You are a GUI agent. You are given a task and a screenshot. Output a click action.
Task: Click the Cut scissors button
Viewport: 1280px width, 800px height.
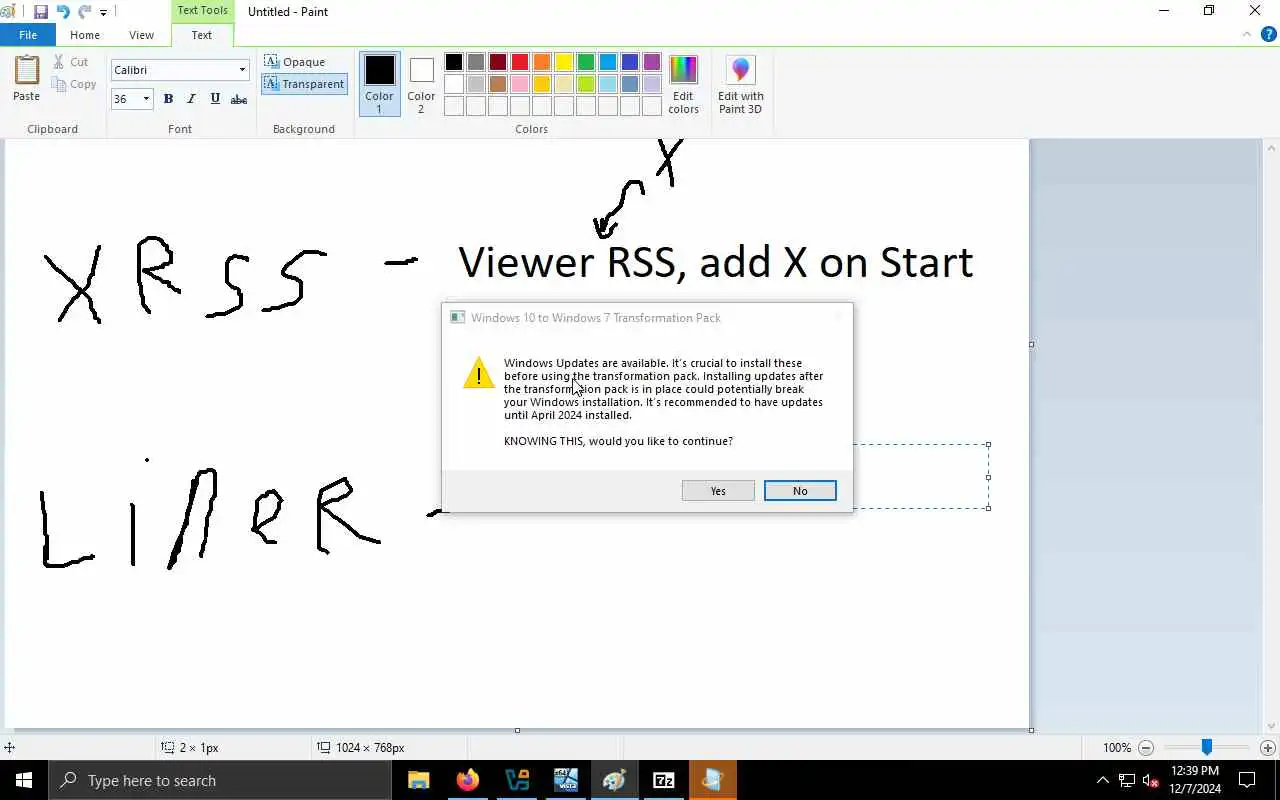70,62
